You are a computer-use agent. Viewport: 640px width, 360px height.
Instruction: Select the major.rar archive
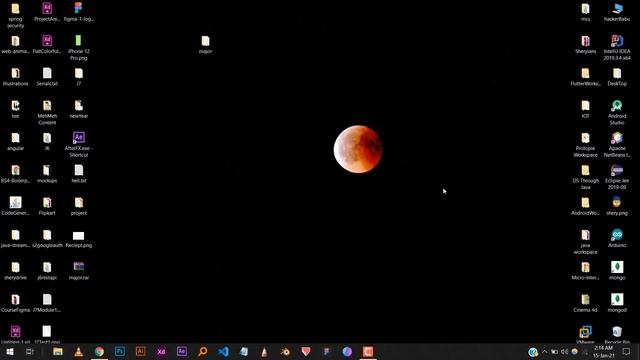79,271
